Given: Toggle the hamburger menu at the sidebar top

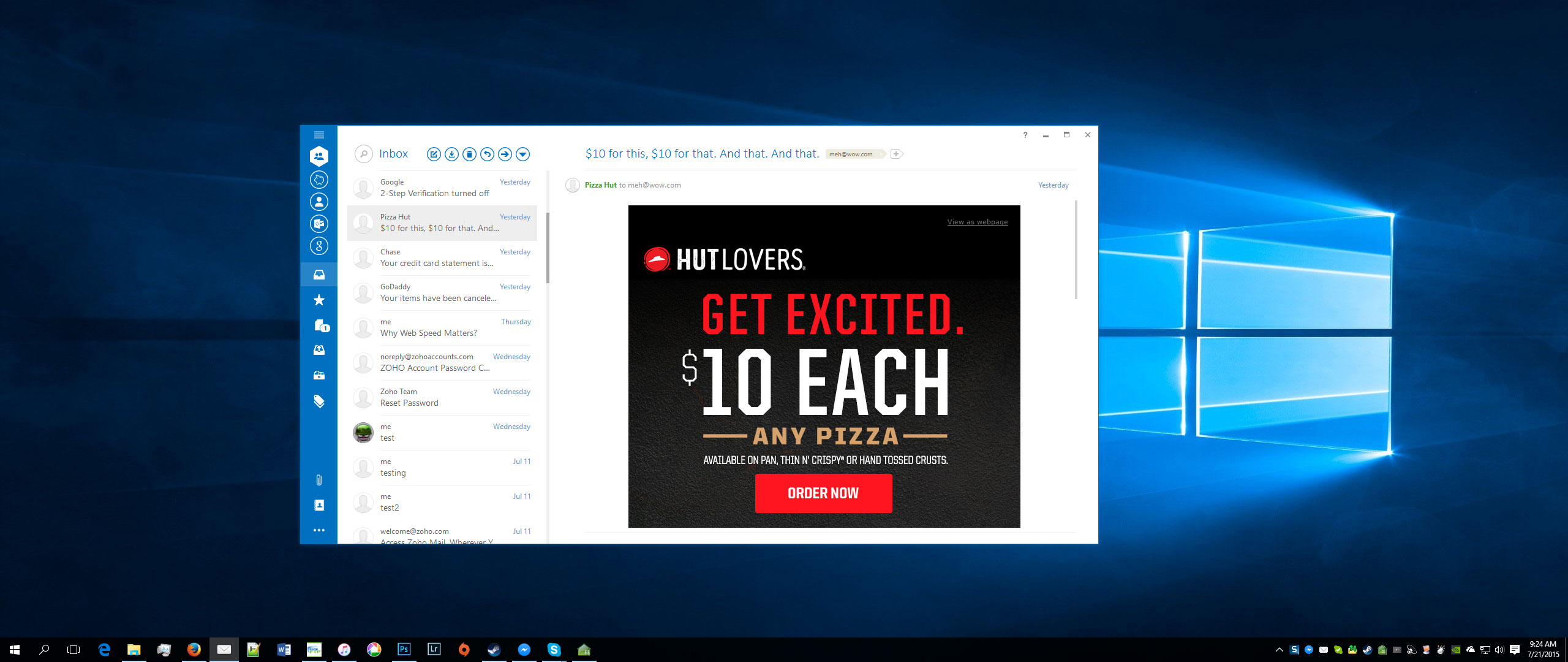Looking at the screenshot, I should coord(319,135).
